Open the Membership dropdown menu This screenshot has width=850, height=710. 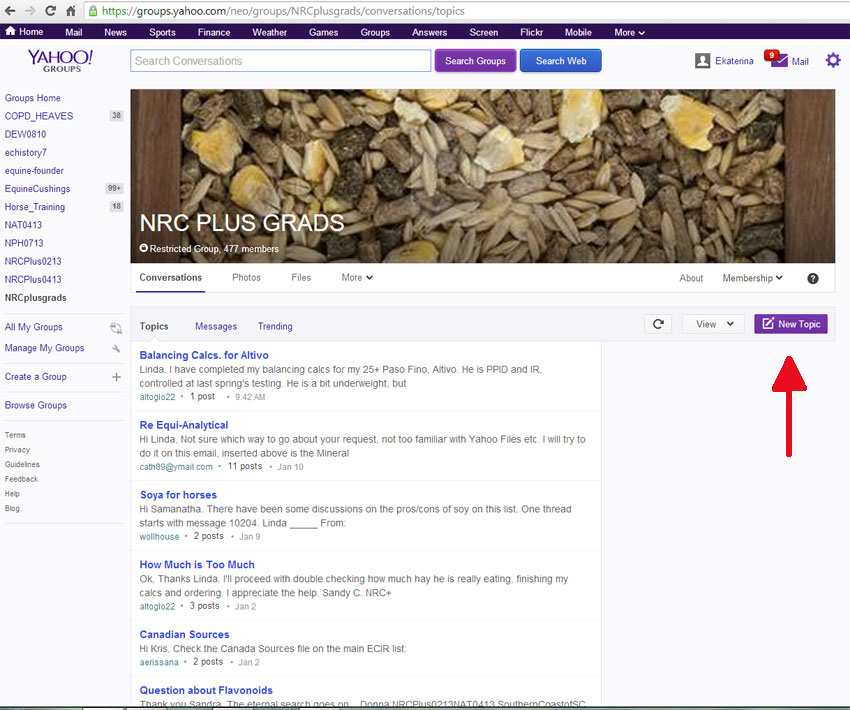click(752, 278)
